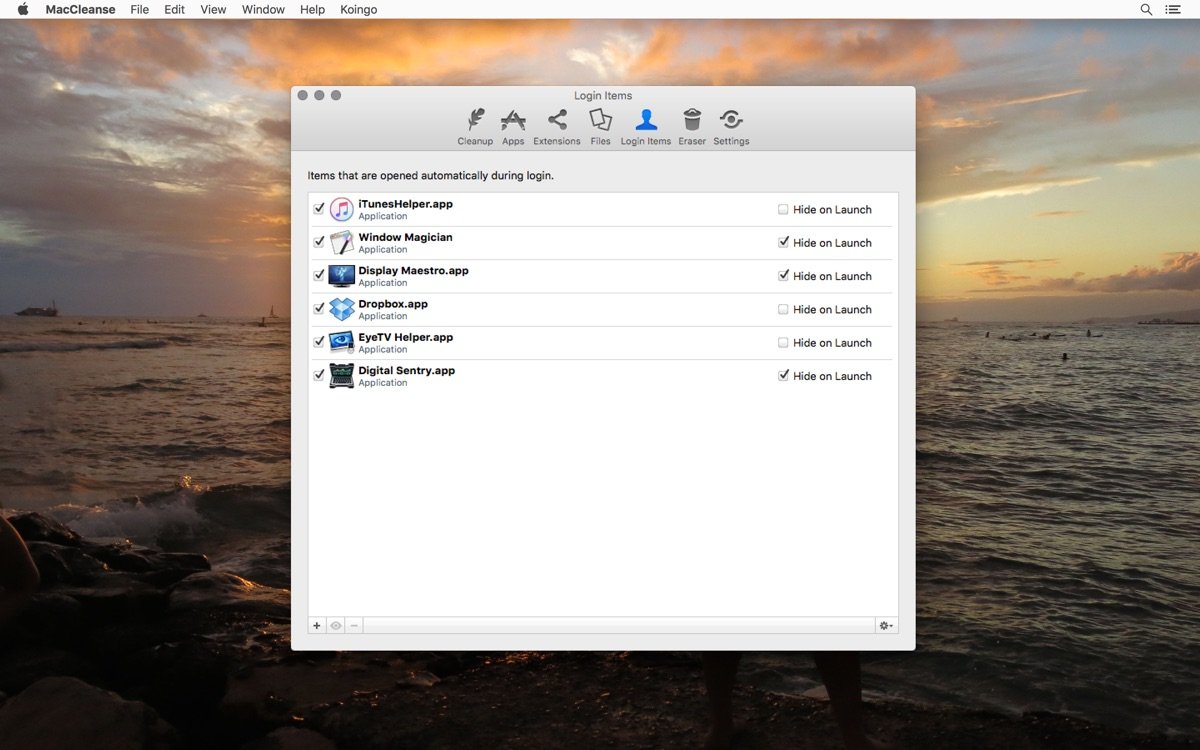Switch to the Apps section

pyautogui.click(x=512, y=125)
